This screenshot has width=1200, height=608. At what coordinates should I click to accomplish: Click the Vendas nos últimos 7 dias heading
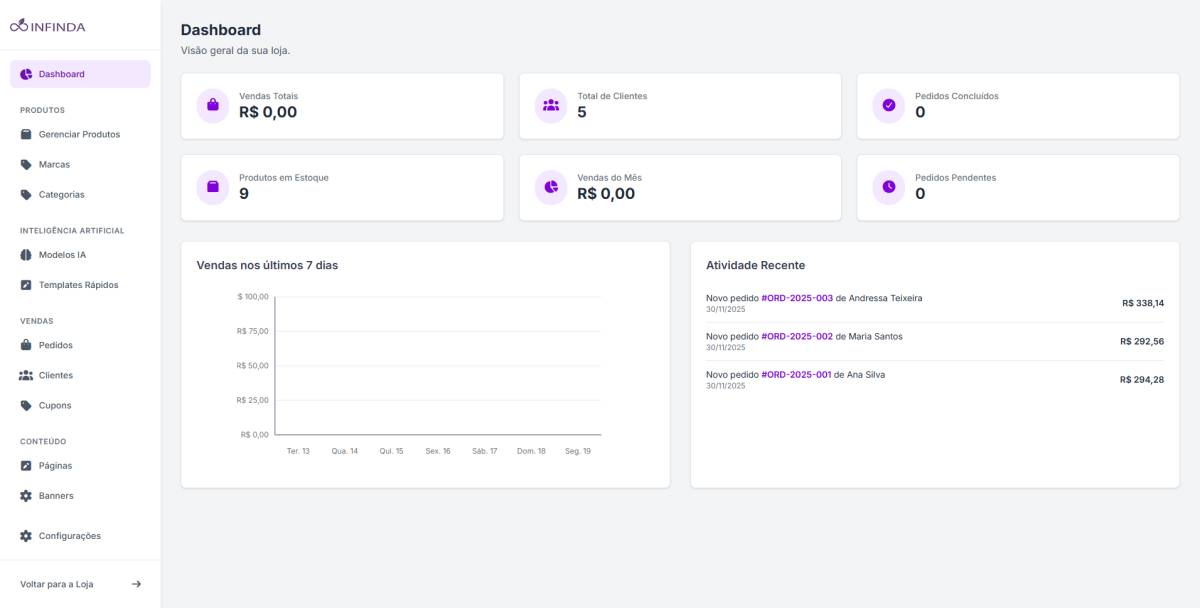pos(267,265)
